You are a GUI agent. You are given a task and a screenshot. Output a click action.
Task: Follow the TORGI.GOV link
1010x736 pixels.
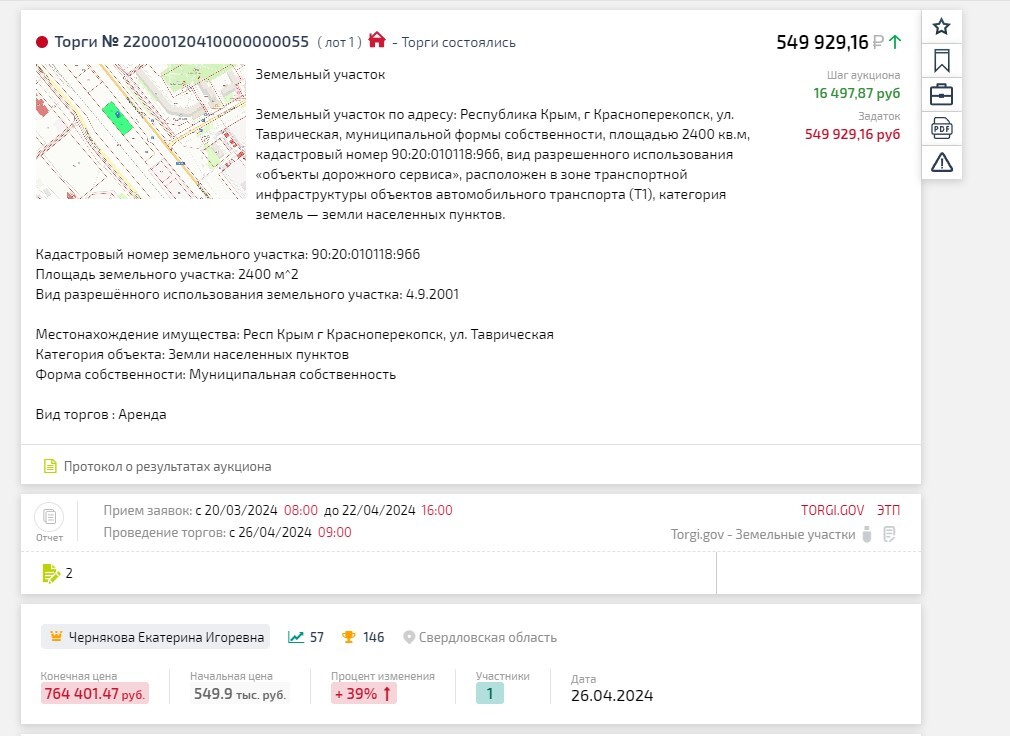click(832, 511)
